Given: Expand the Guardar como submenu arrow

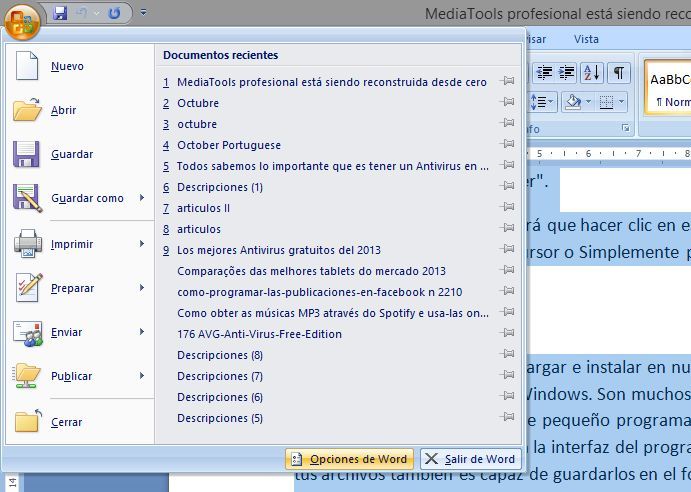Looking at the screenshot, I should click(x=142, y=198).
